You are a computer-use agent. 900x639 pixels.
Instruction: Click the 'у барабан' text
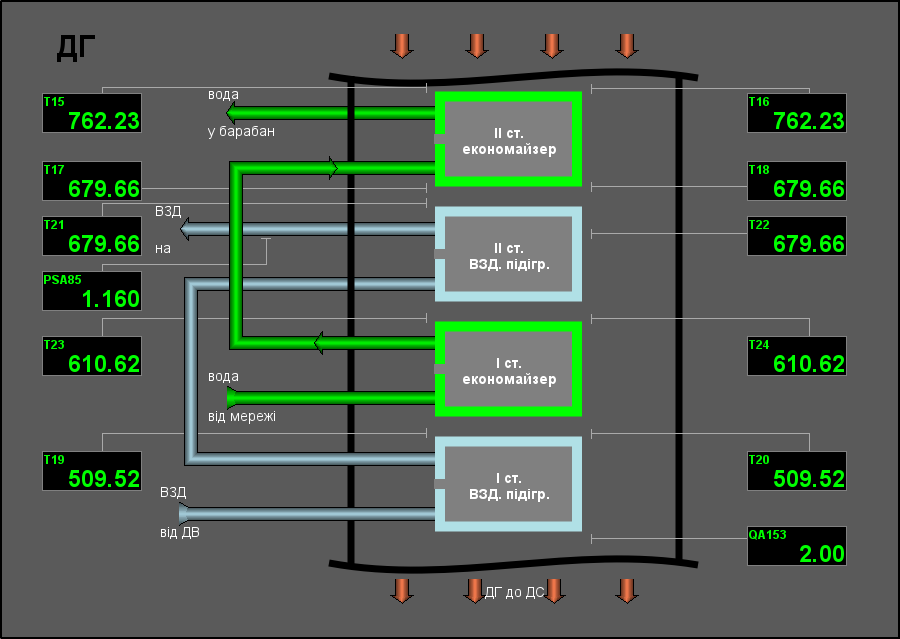(x=241, y=131)
